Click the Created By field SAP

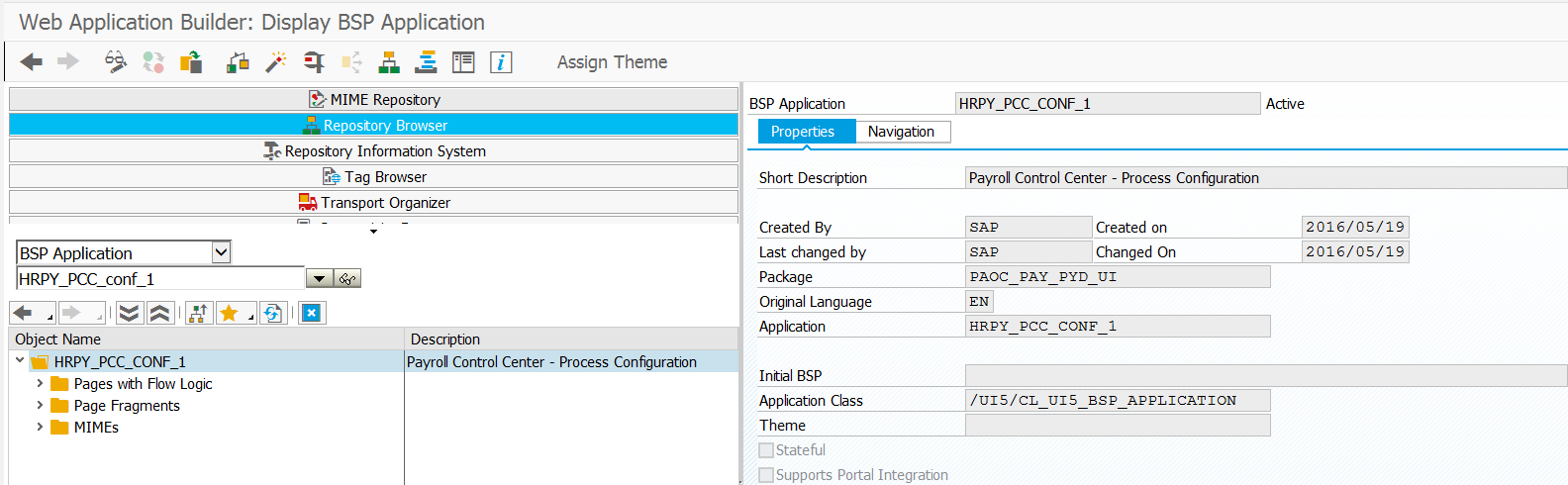click(x=1029, y=228)
